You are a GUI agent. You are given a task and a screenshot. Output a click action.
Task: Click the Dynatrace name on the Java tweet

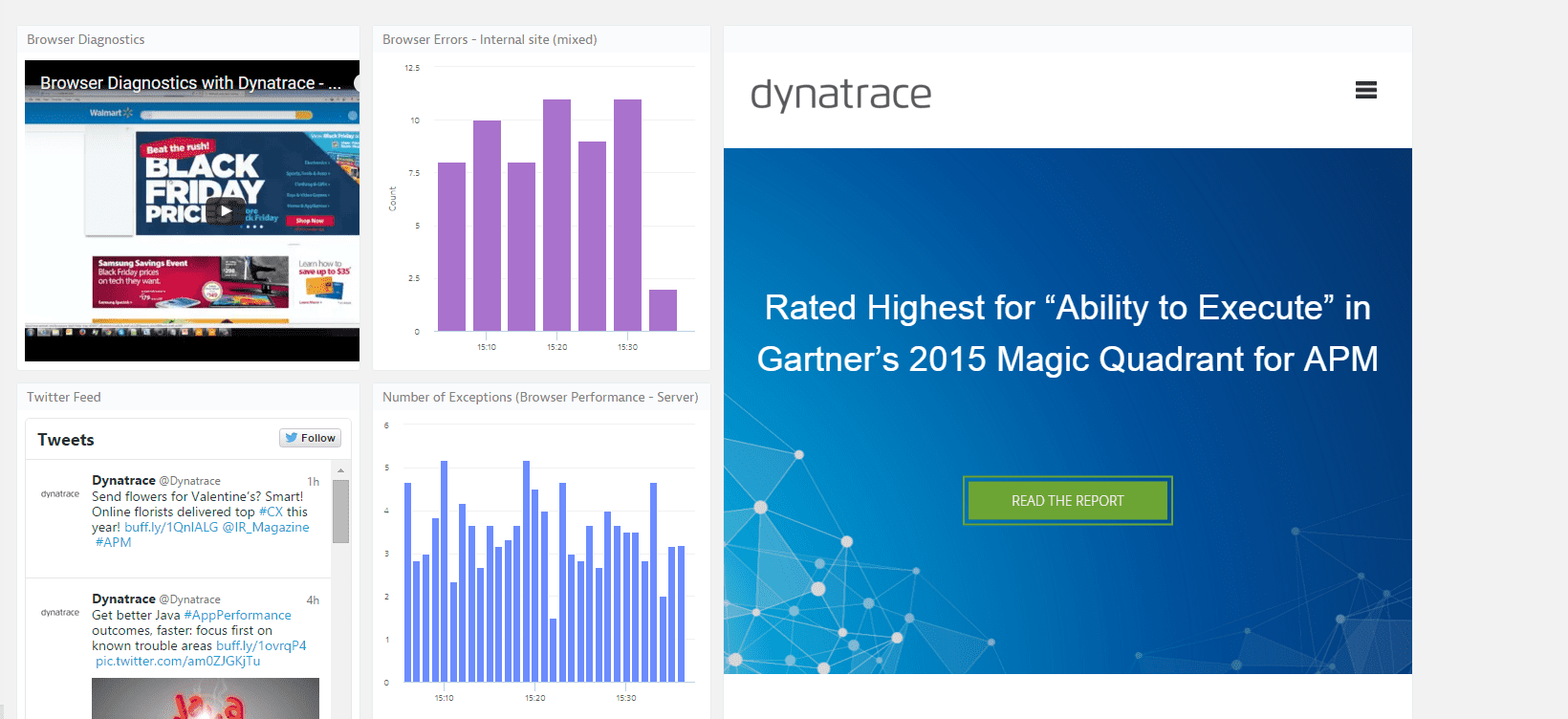(123, 599)
